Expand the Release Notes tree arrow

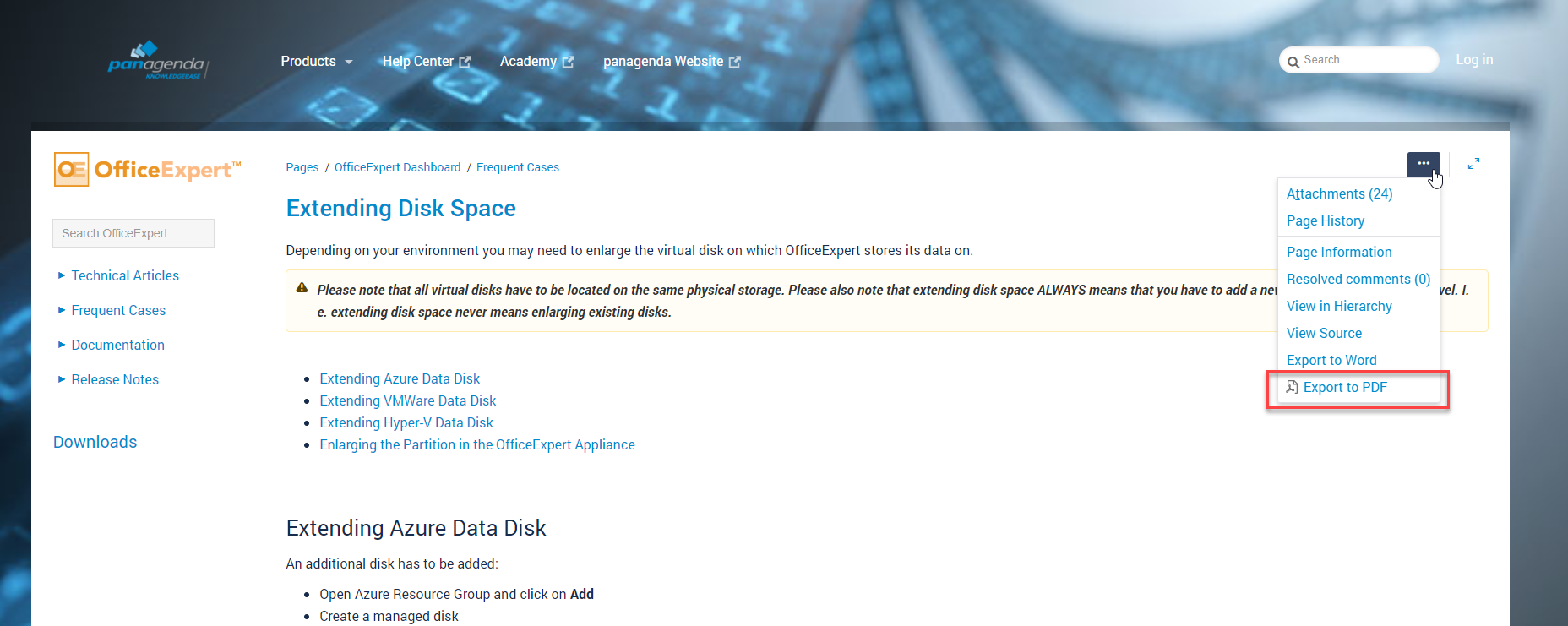(62, 379)
